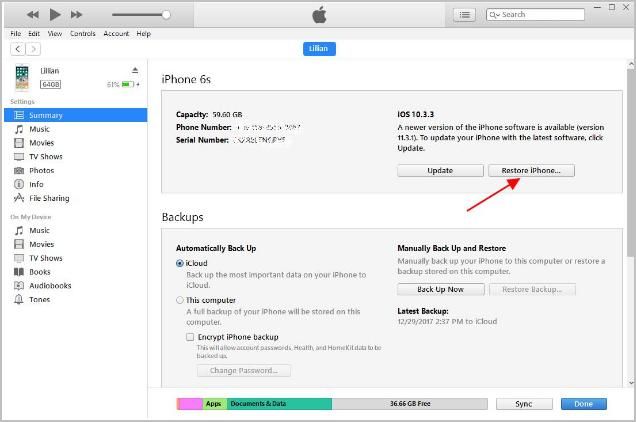
Task: Open the Lillian device tab
Action: point(319,49)
